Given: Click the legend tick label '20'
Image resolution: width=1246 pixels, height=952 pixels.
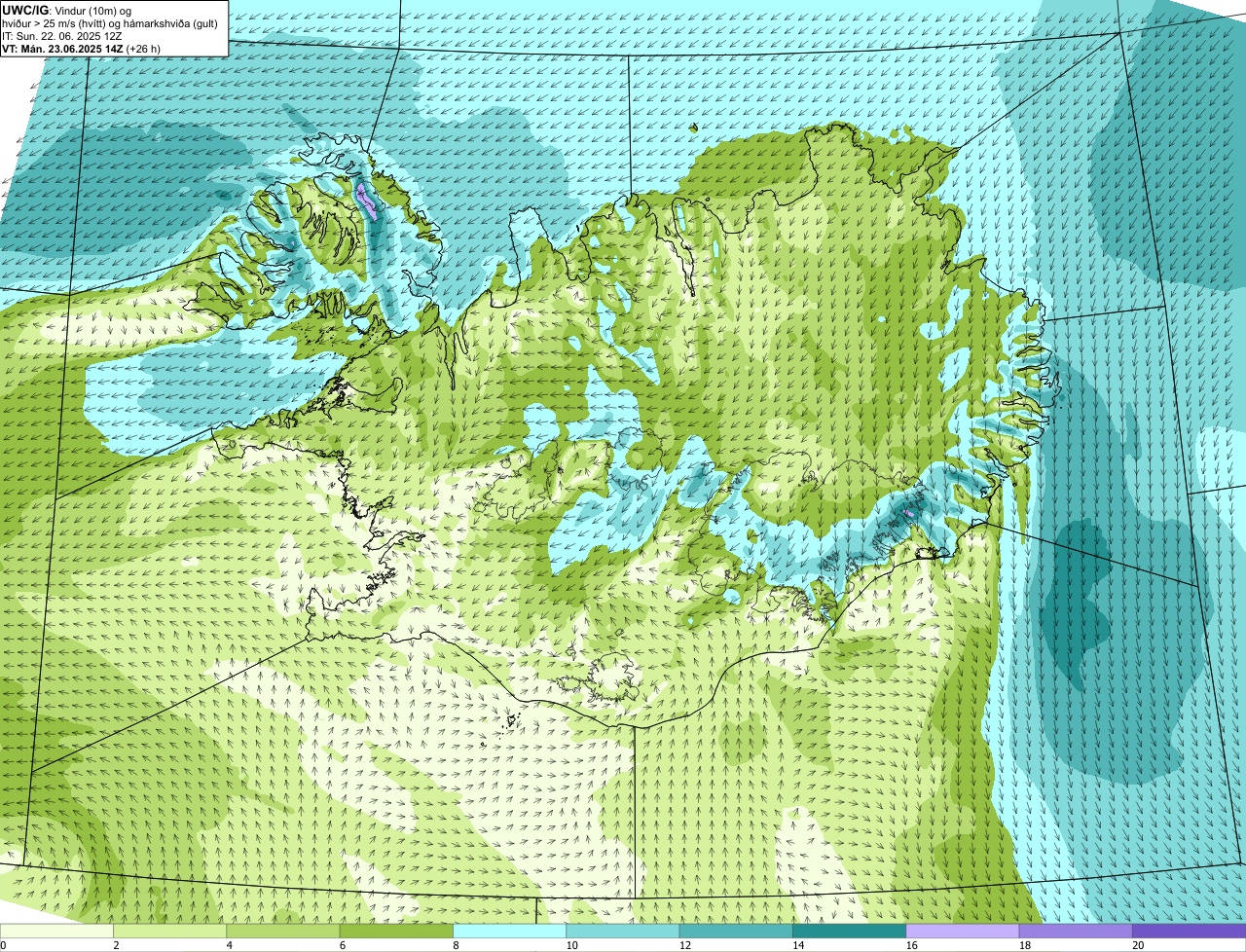Looking at the screenshot, I should click(x=1138, y=945).
